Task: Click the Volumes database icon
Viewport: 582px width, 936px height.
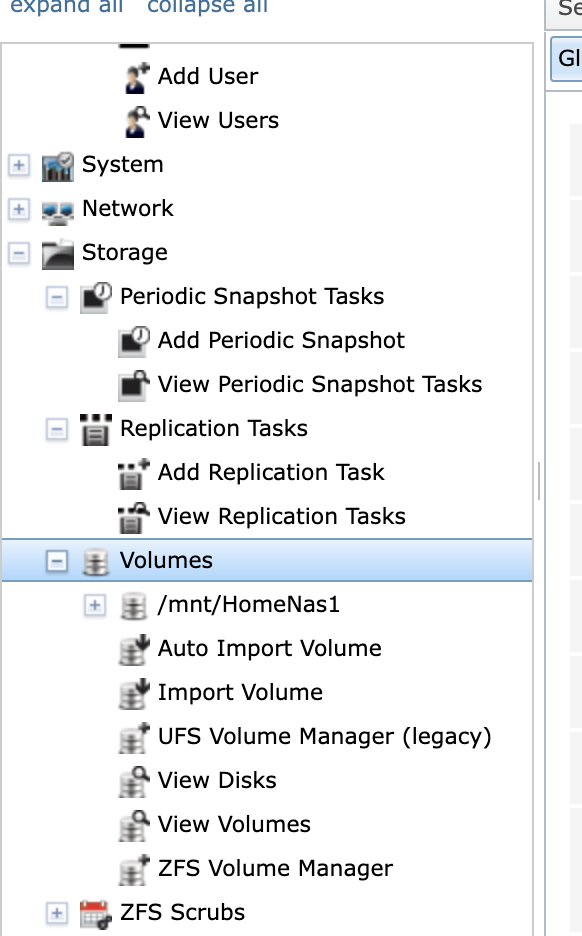Action: coord(96,562)
